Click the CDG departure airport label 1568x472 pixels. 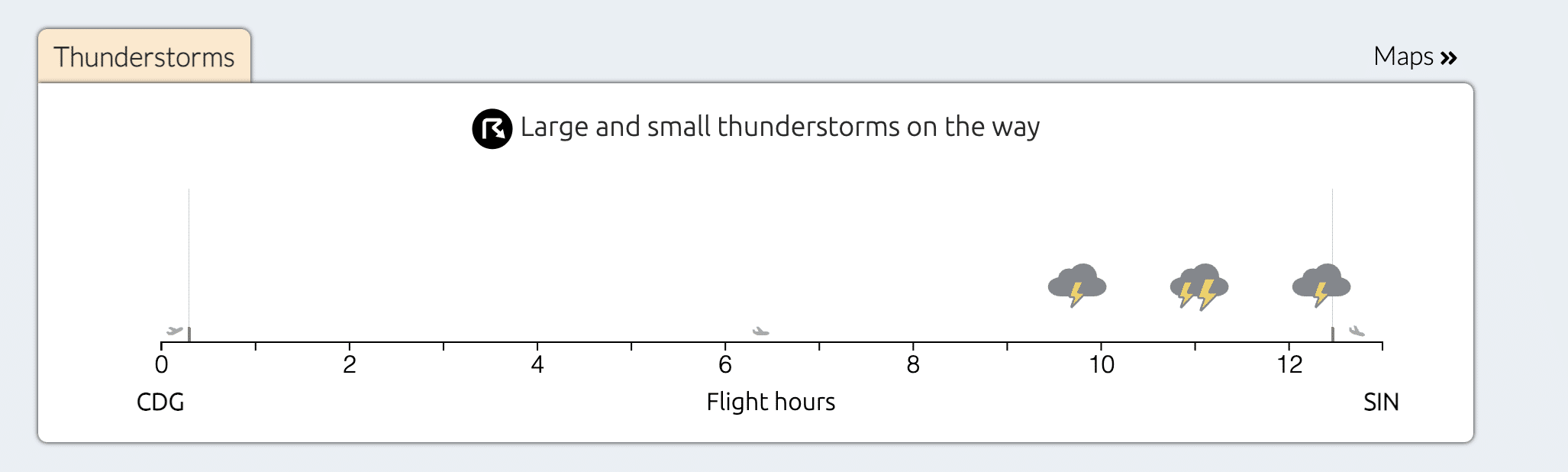point(160,402)
